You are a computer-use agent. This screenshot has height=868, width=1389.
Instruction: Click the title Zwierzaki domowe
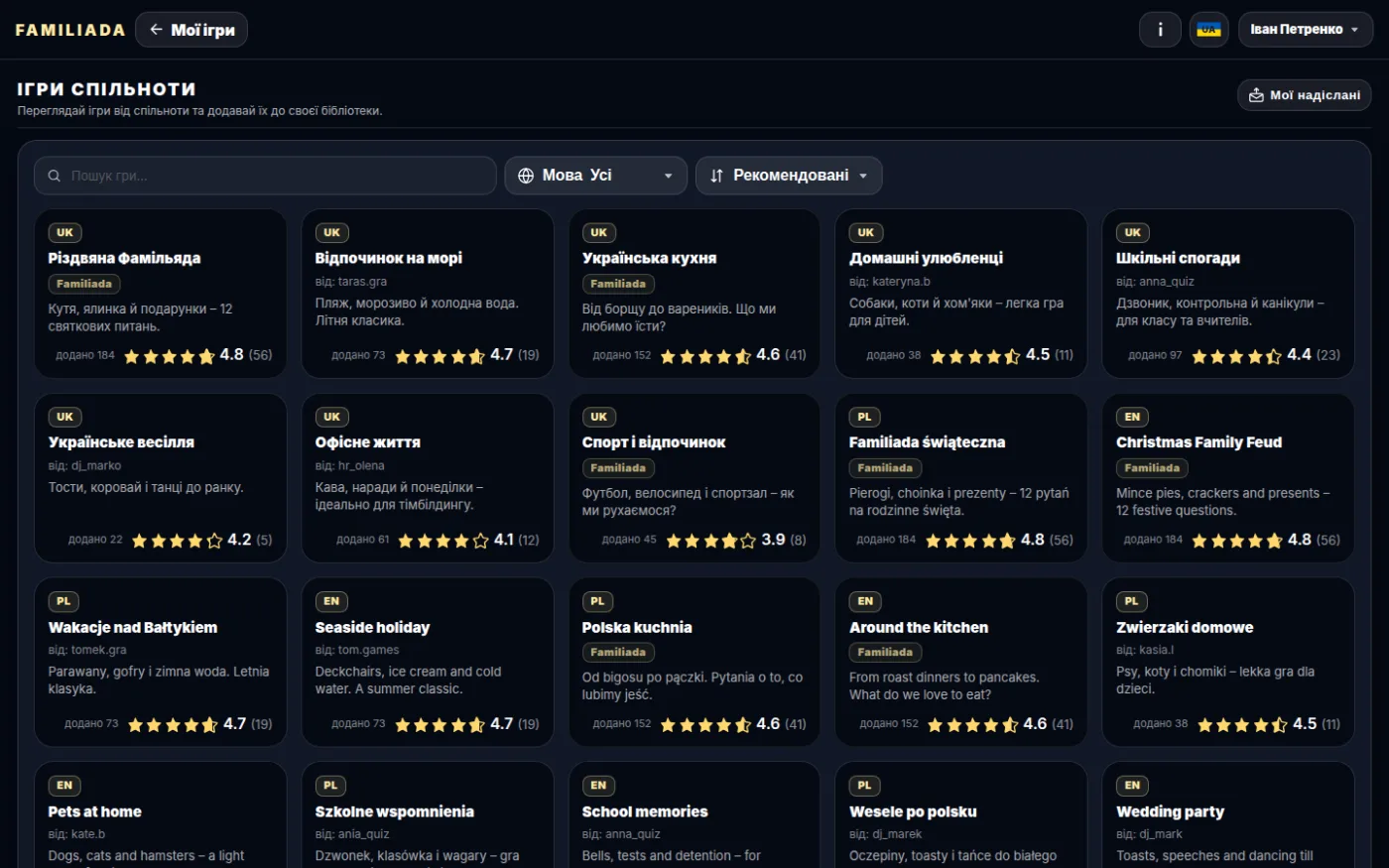pos(1185,627)
